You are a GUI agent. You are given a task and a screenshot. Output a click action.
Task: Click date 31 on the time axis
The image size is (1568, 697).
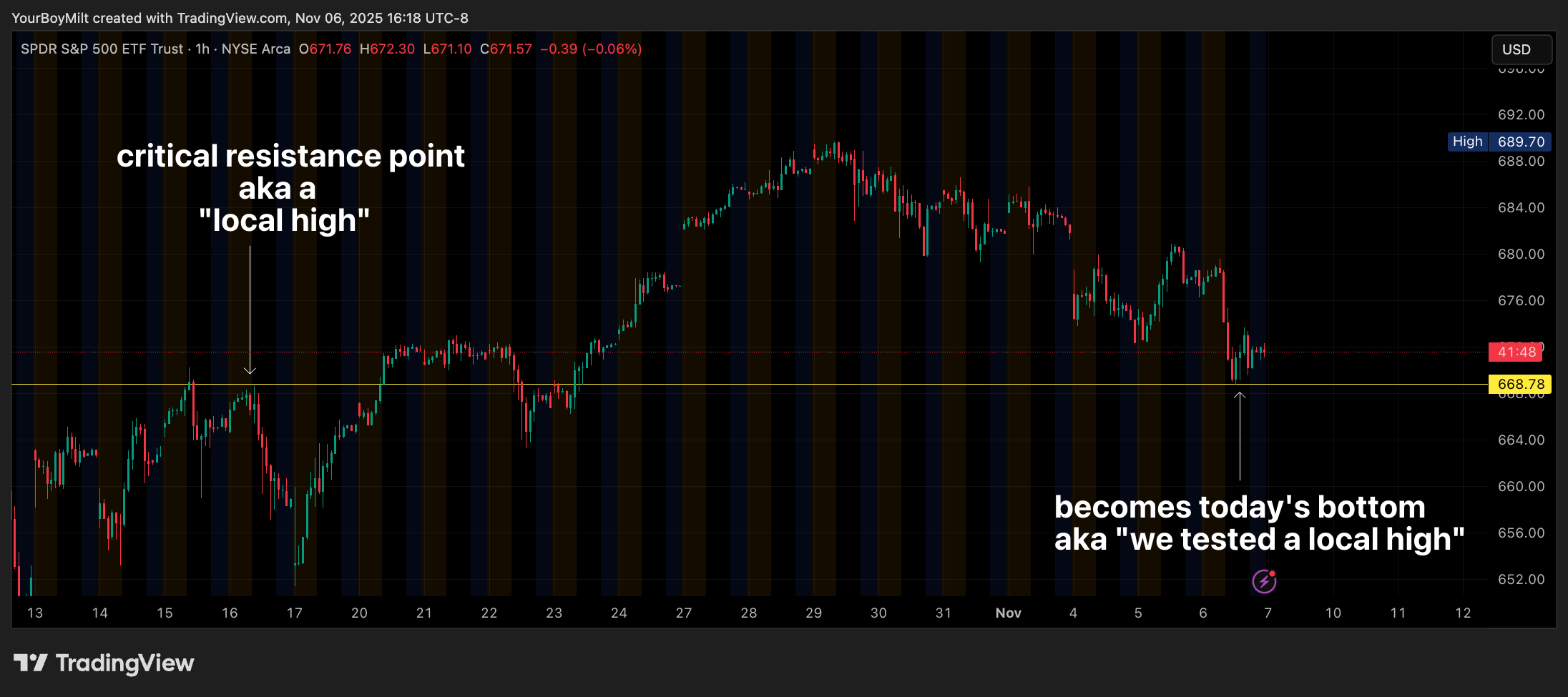point(944,613)
